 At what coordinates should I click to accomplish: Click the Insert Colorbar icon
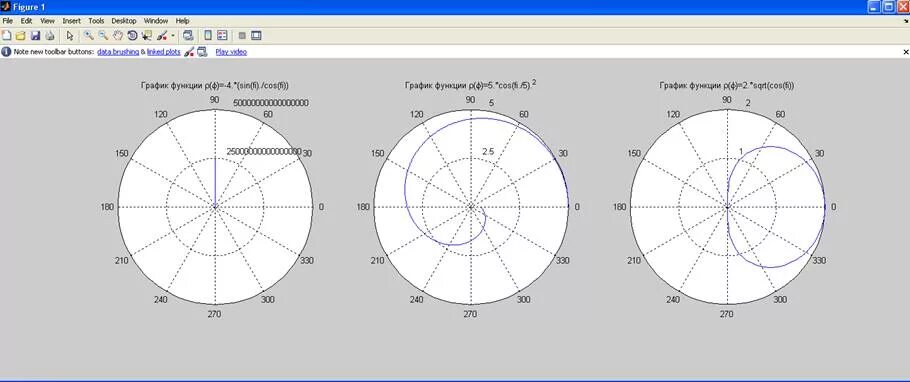click(208, 35)
